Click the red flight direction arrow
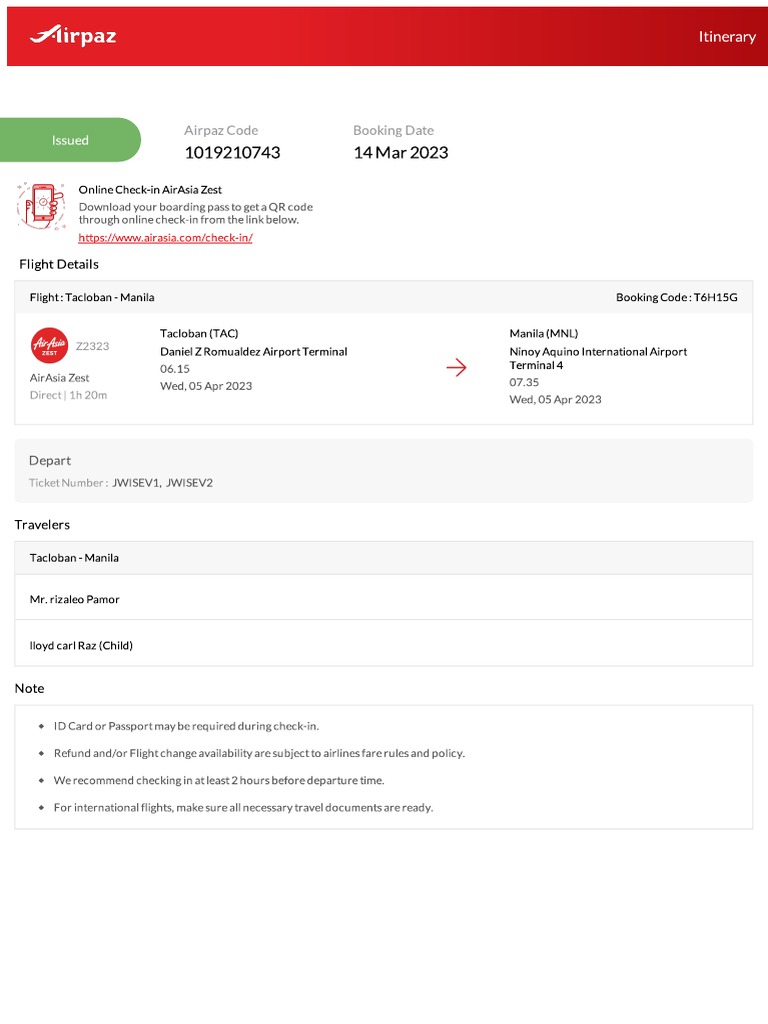768x1024 pixels. pyautogui.click(x=456, y=367)
